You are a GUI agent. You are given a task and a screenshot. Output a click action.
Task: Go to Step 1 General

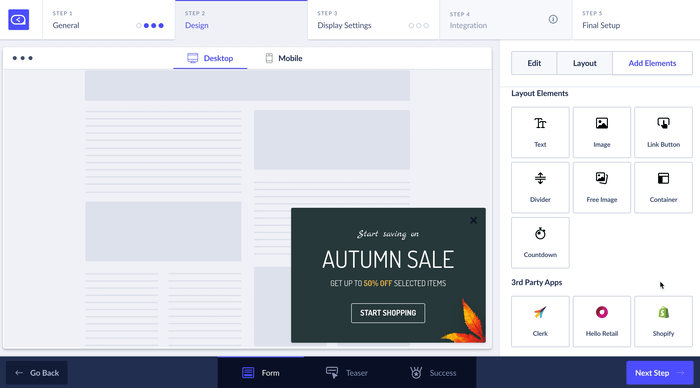109,20
